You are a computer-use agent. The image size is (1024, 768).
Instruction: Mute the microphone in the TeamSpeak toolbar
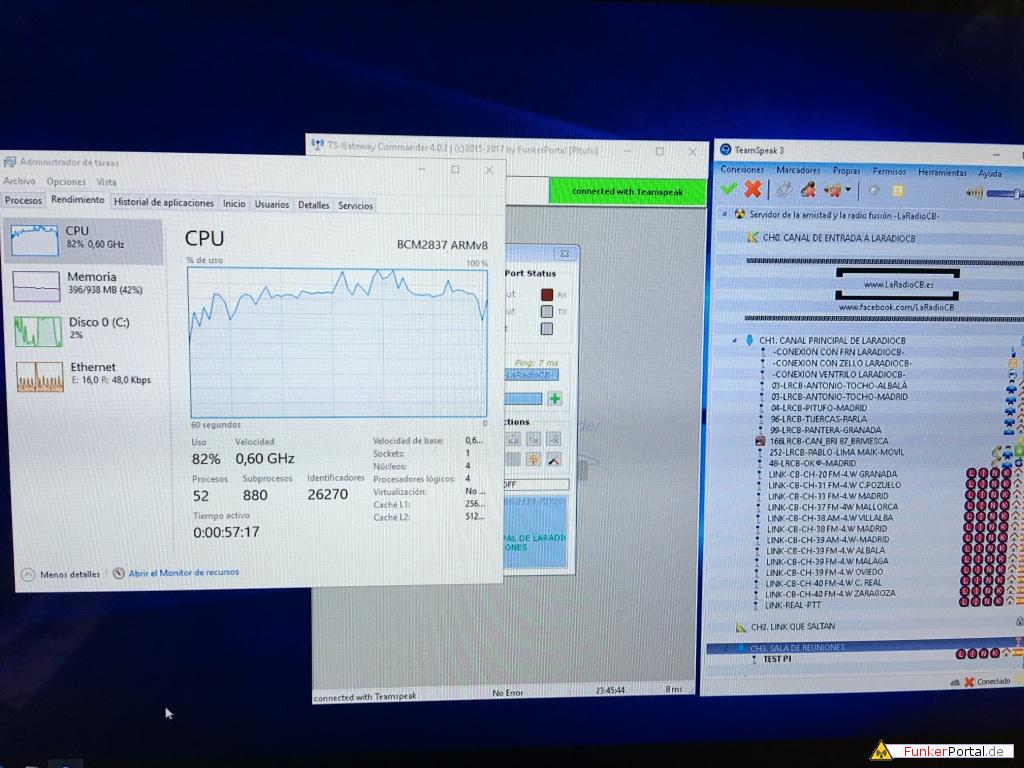click(808, 190)
